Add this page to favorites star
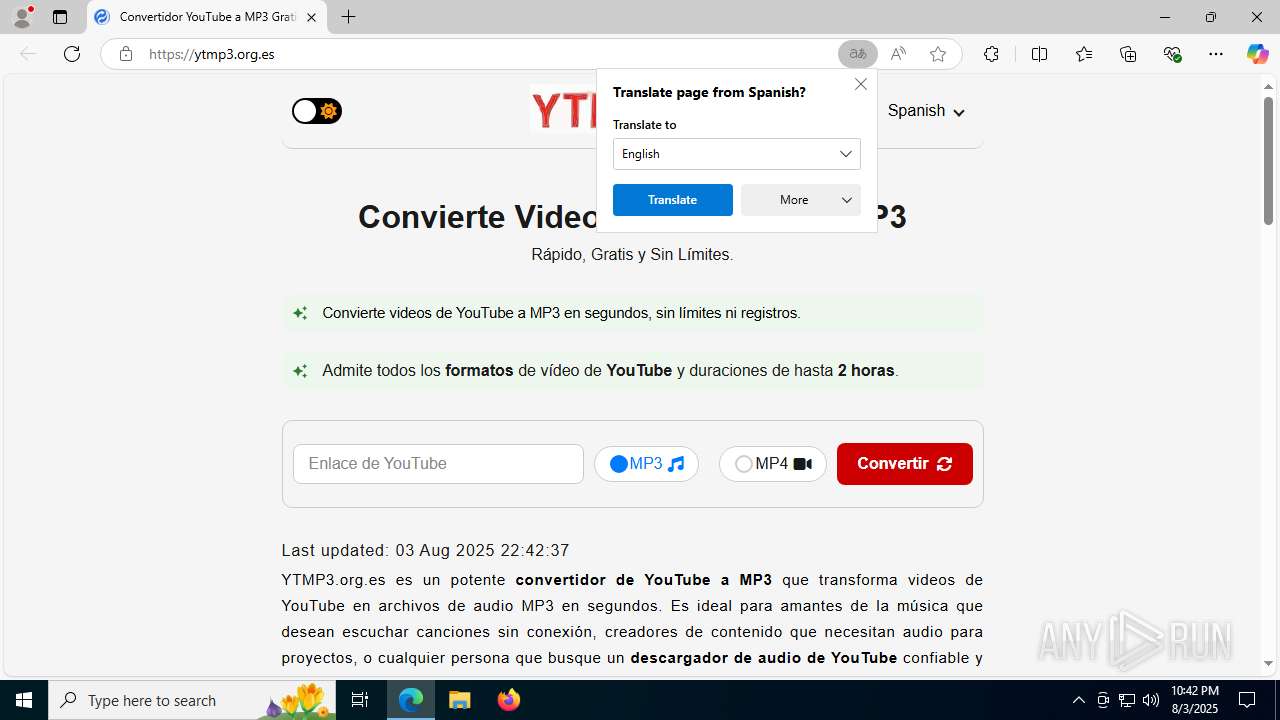Viewport: 1280px width, 720px height. click(938, 54)
